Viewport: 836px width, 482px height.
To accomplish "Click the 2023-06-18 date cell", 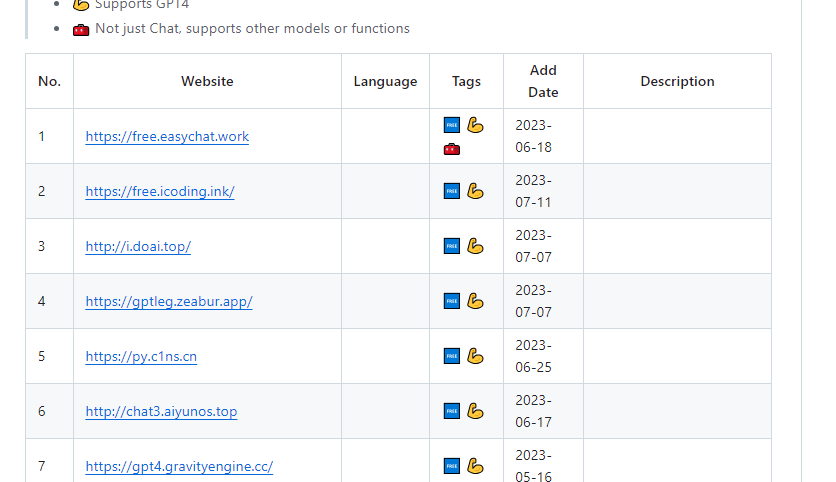I will [533, 137].
